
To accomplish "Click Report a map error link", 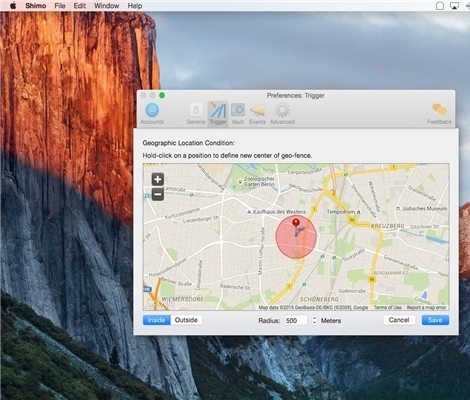I will coord(426,307).
